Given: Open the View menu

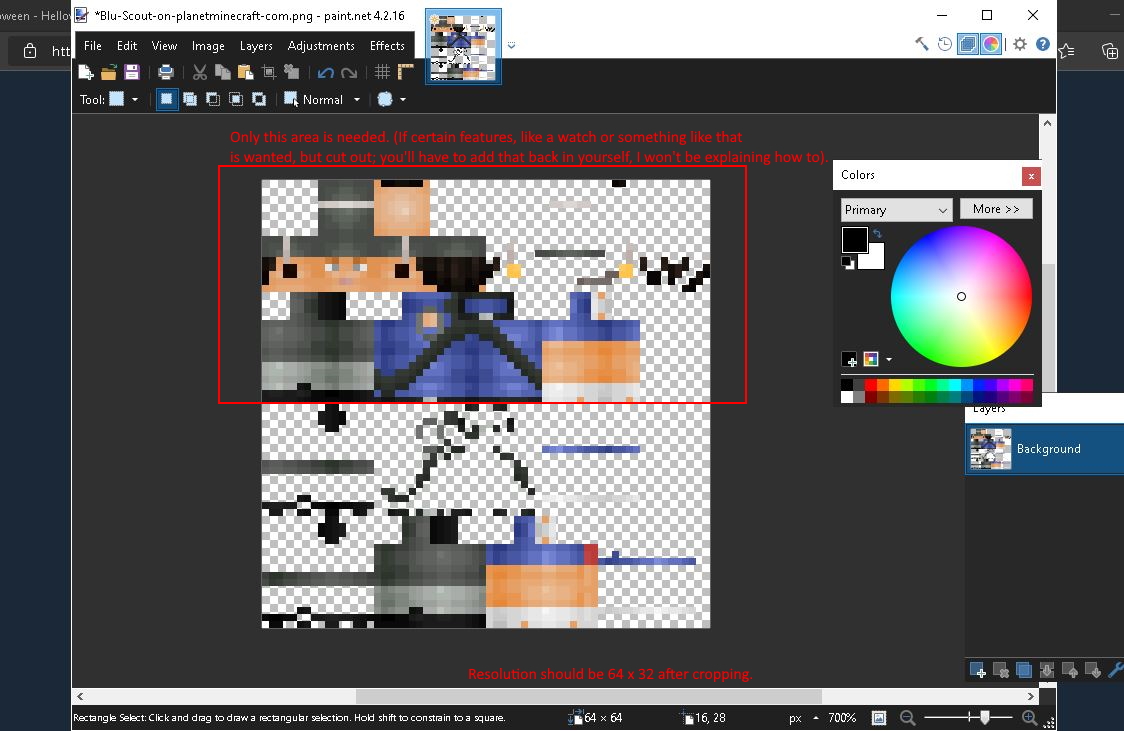Looking at the screenshot, I should click(164, 46).
